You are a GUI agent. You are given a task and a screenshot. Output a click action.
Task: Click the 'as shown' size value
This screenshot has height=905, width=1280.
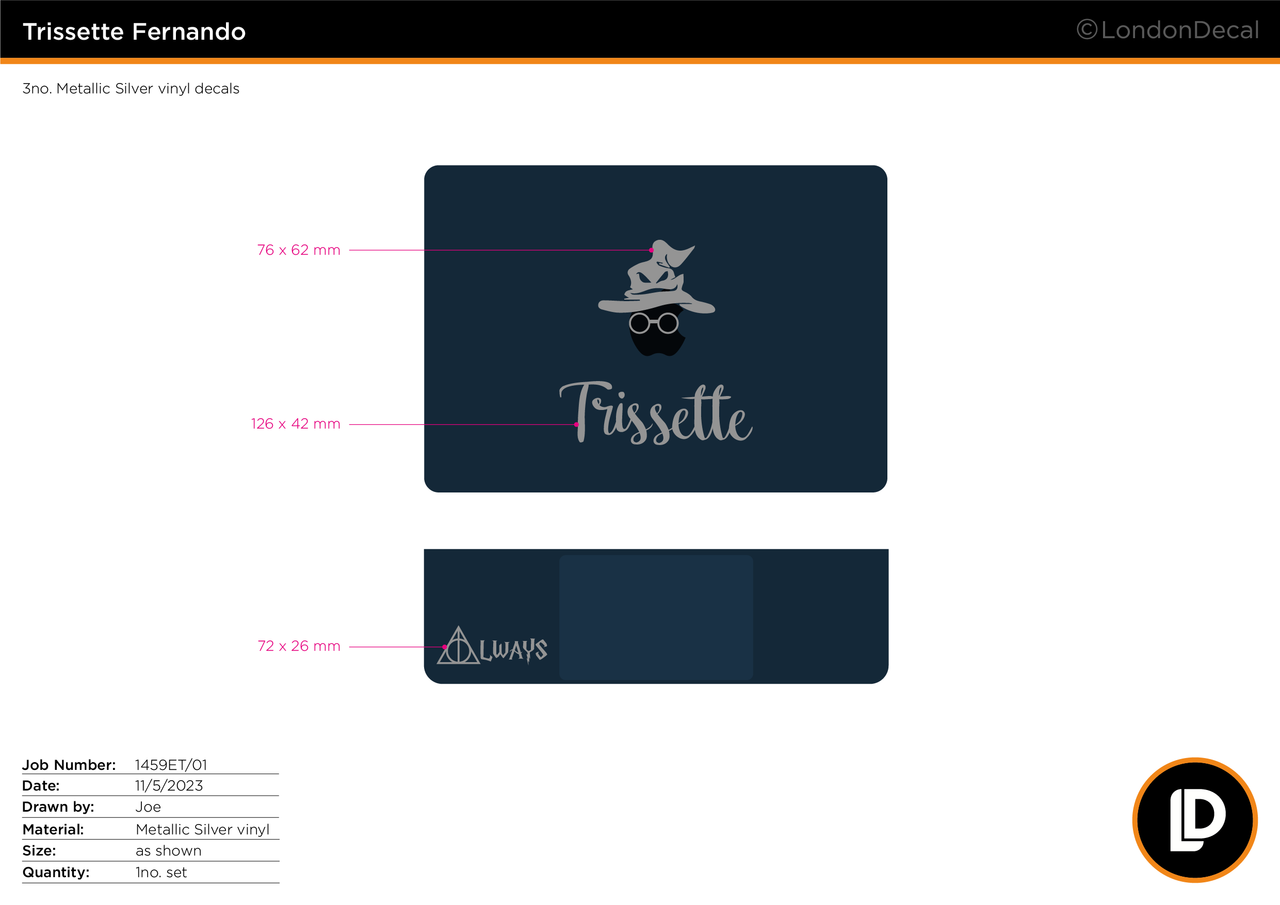coord(169,851)
